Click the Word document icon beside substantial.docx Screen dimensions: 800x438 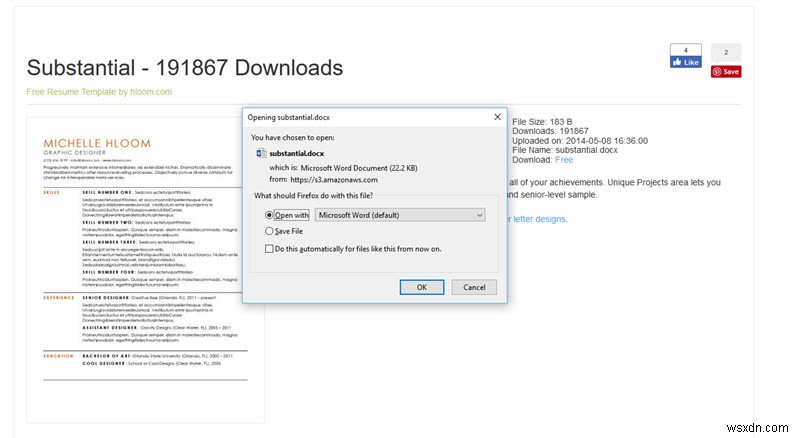click(x=261, y=153)
